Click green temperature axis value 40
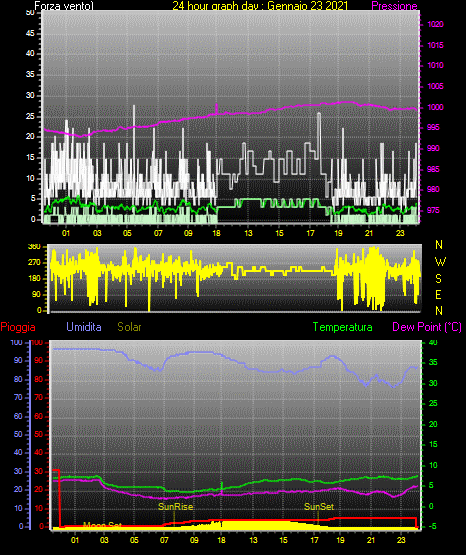466x555 pixels. click(x=433, y=343)
